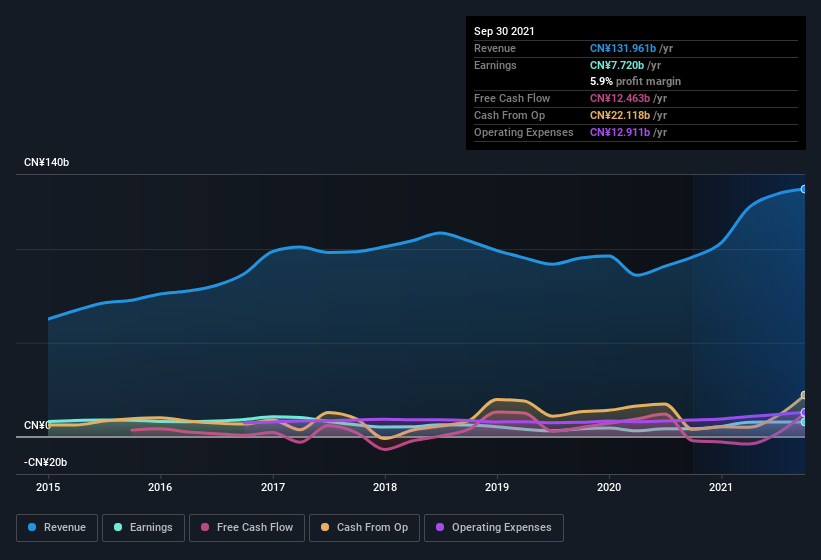Click the 2016 x-axis label
Screen dimensions: 821x560
160,487
